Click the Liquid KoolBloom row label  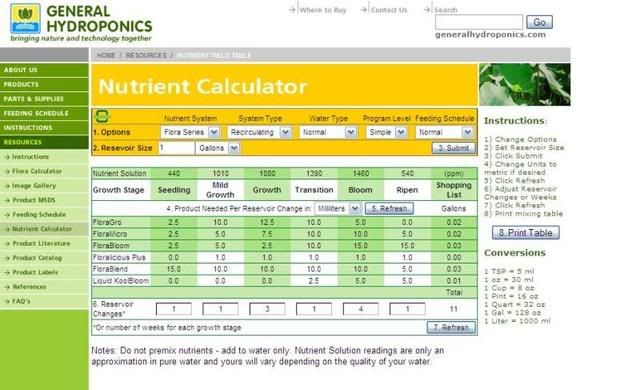point(121,281)
